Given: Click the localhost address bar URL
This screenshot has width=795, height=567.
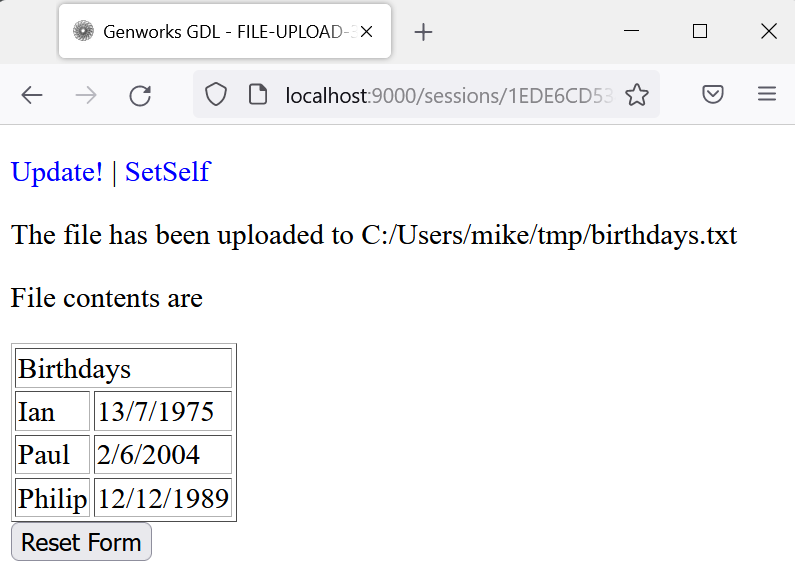Looking at the screenshot, I should (x=449, y=95).
